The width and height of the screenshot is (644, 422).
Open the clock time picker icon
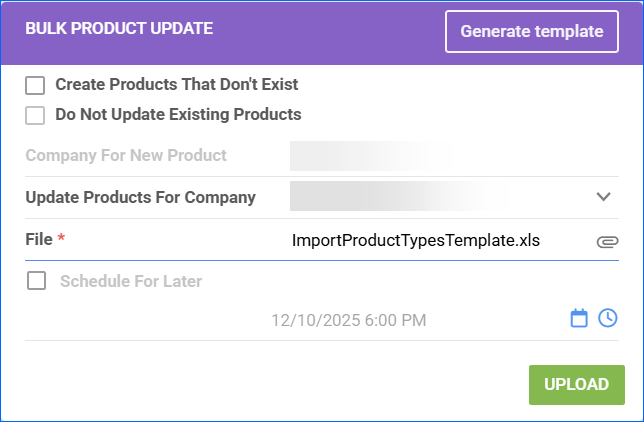pyautogui.click(x=608, y=318)
